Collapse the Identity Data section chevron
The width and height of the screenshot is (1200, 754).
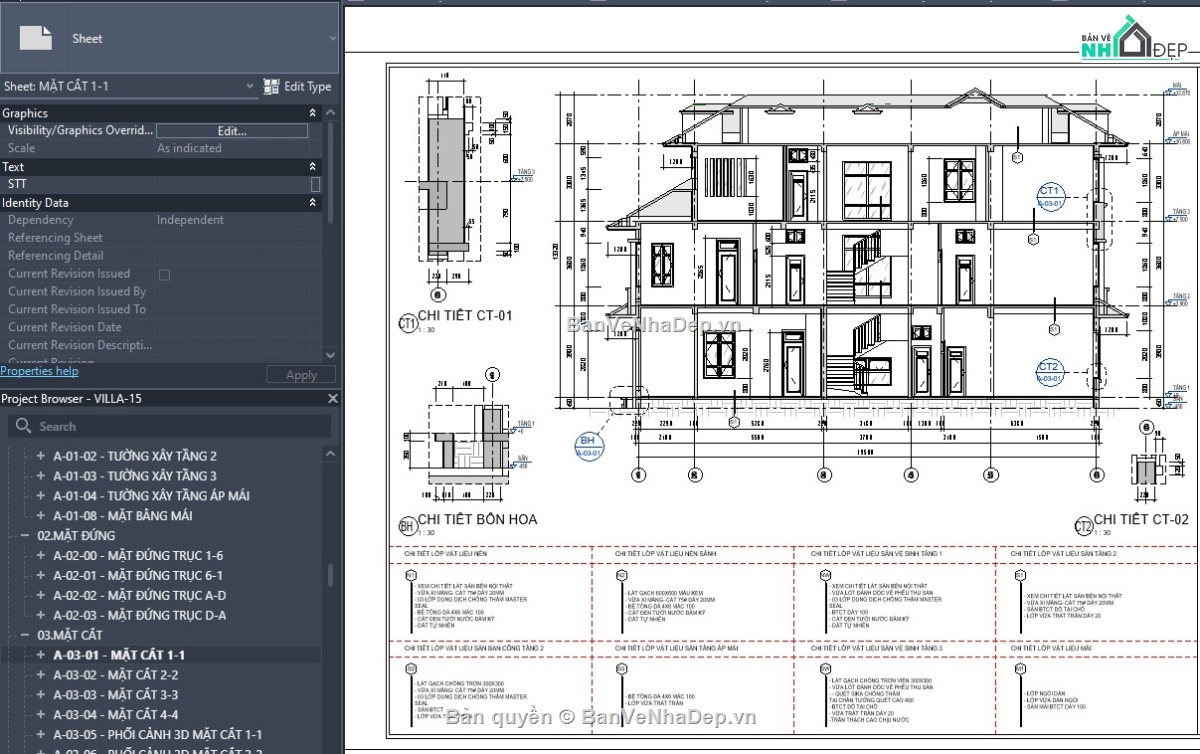pos(311,202)
